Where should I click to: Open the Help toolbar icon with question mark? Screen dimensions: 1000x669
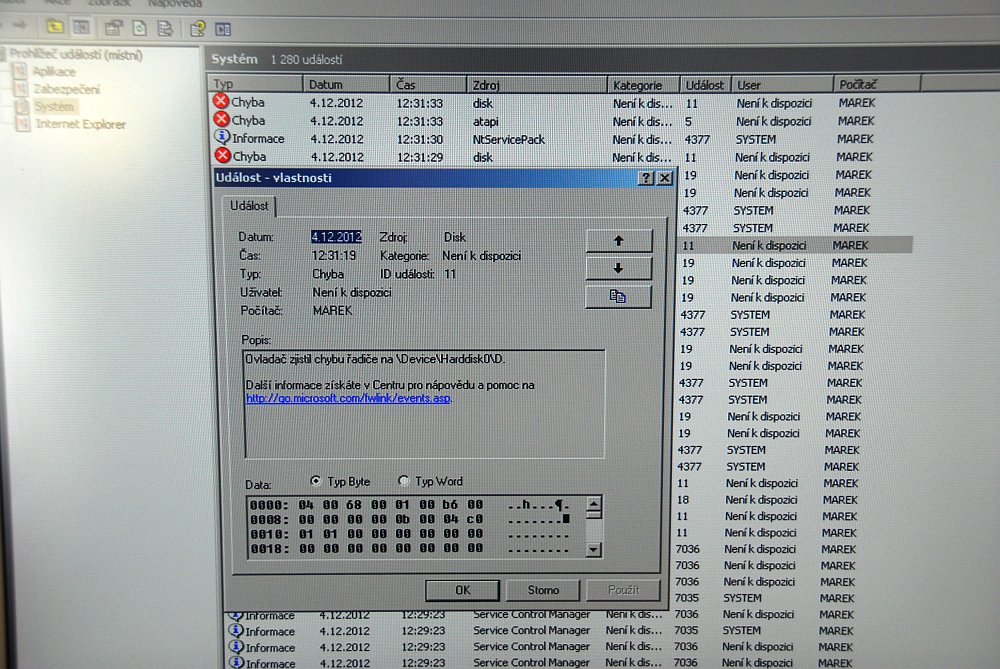pos(197,29)
